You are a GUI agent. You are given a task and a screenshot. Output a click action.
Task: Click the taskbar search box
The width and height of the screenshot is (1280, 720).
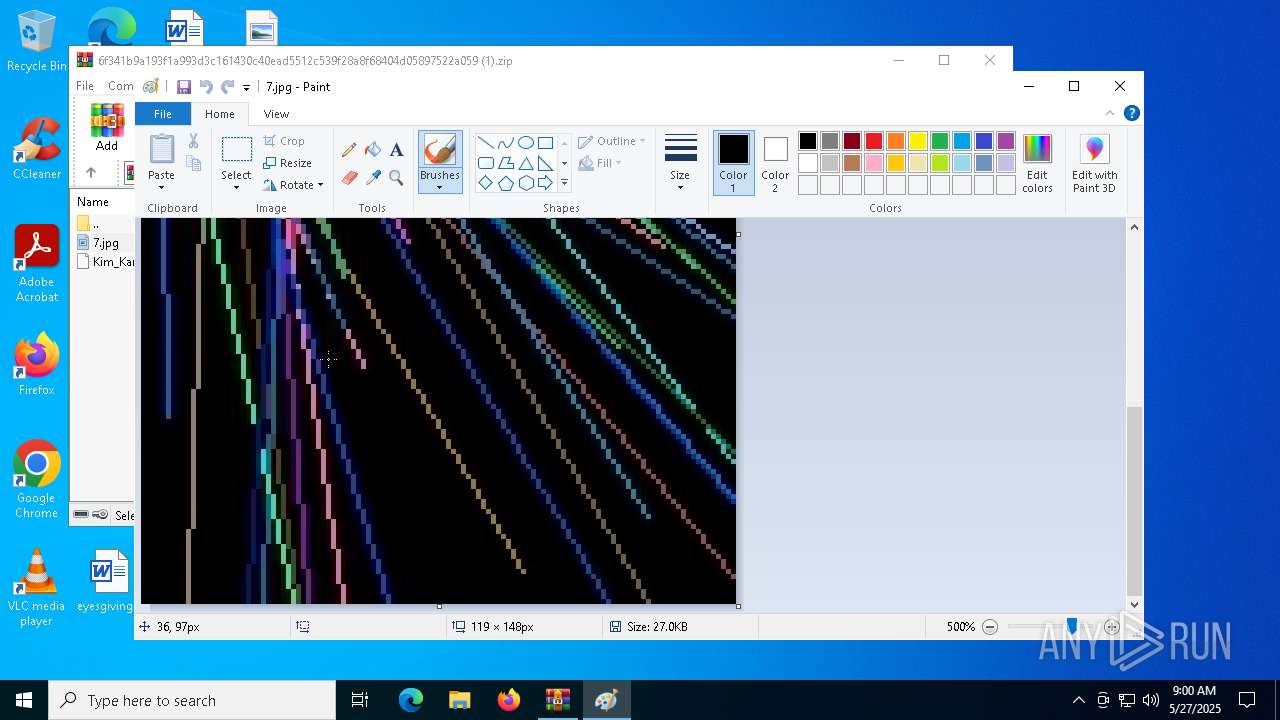tap(192, 700)
